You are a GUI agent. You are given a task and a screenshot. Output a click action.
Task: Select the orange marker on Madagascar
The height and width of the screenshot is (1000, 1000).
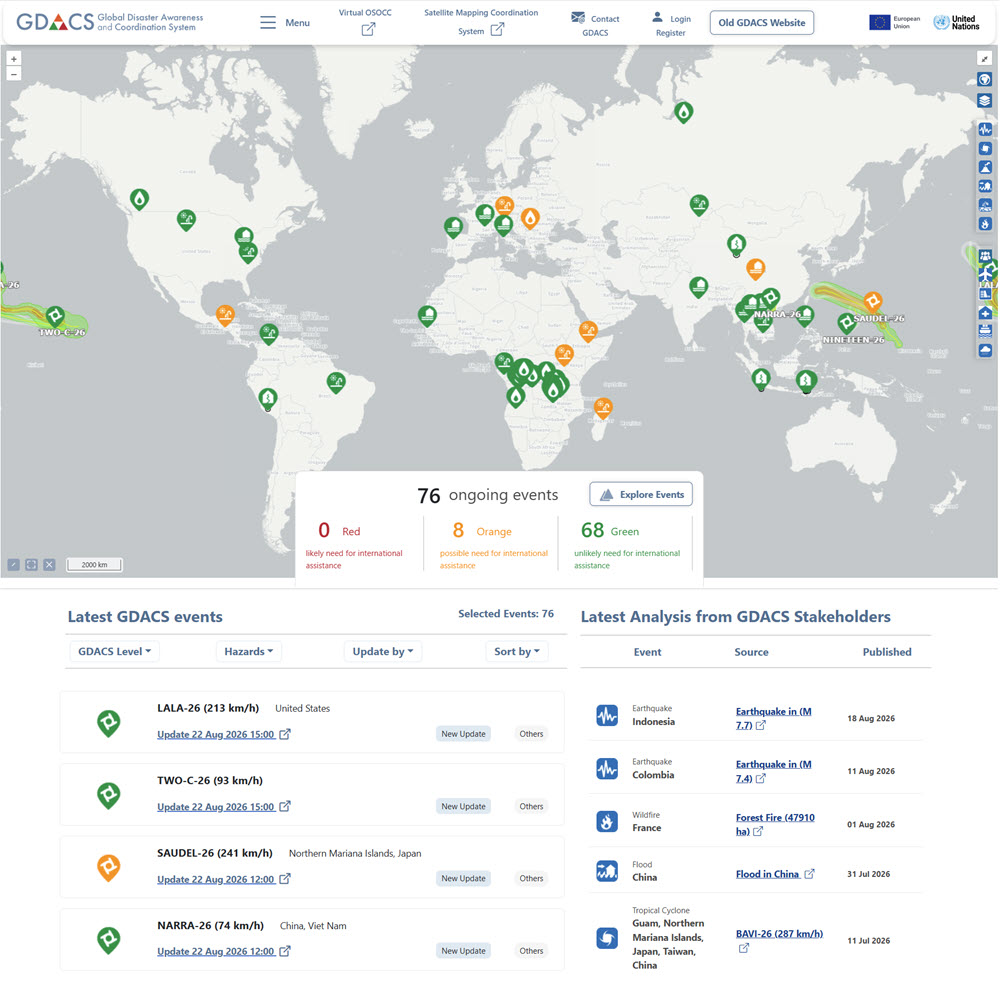tap(603, 407)
